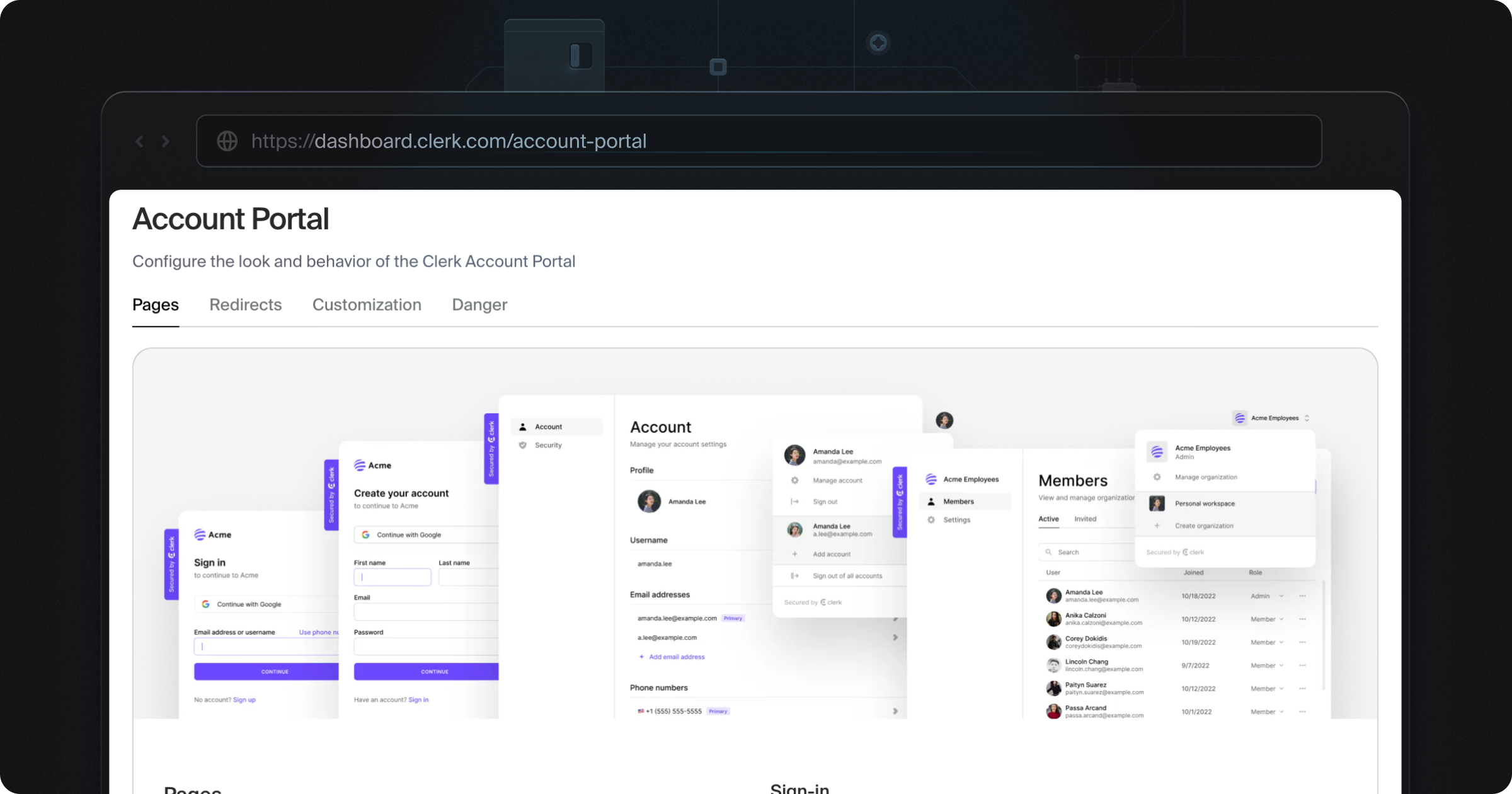The width and height of the screenshot is (1512, 794).
Task: Click more options dots for Amanda Lee
Action: point(1302,596)
